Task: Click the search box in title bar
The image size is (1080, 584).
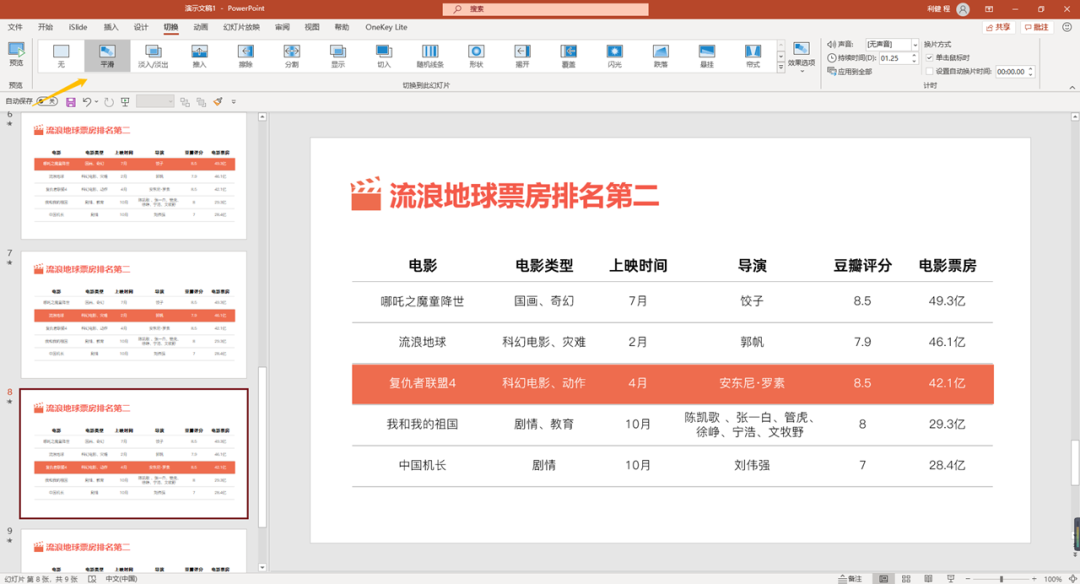Action: point(546,9)
